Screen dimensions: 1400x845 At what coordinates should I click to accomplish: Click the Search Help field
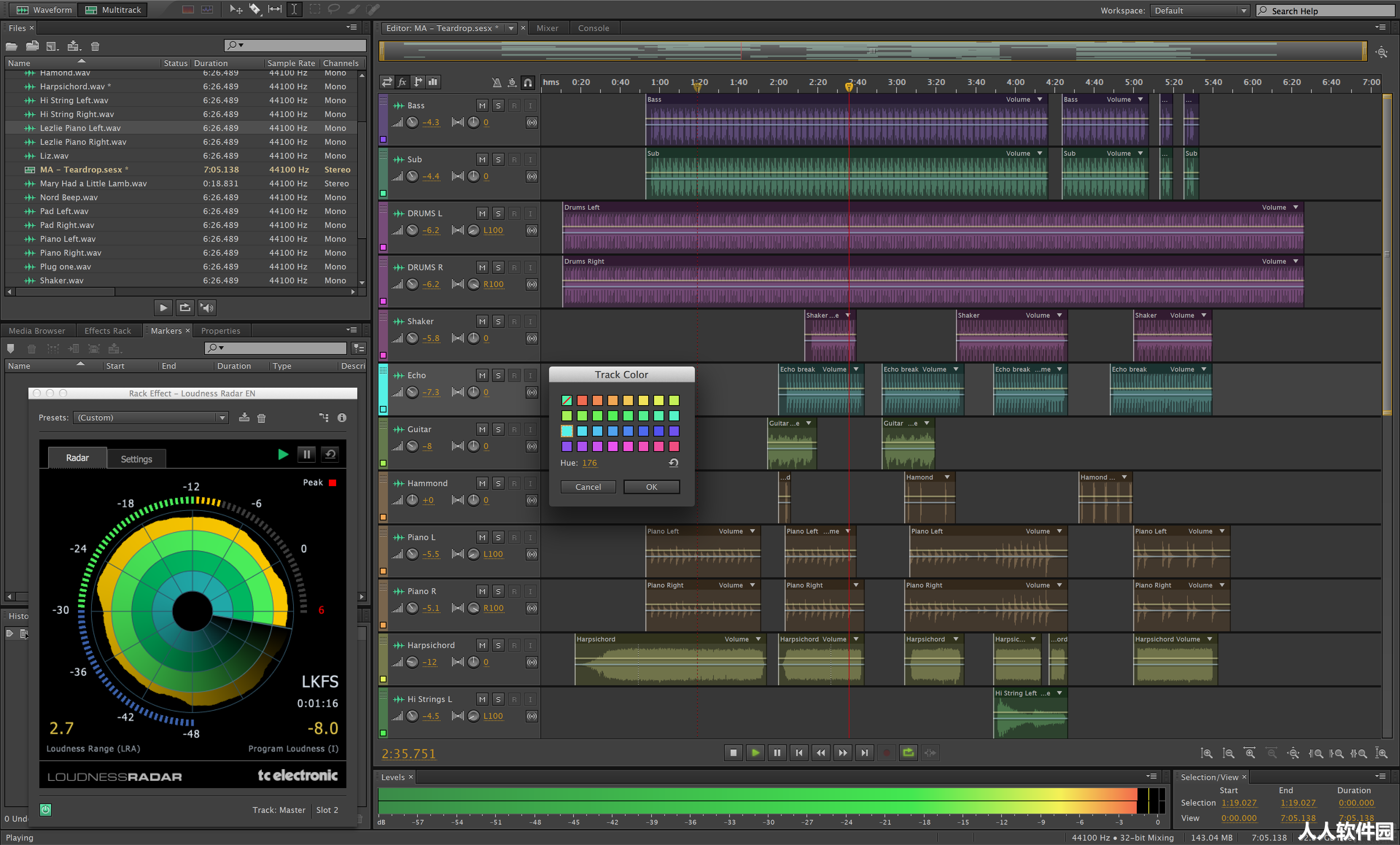tap(1325, 11)
